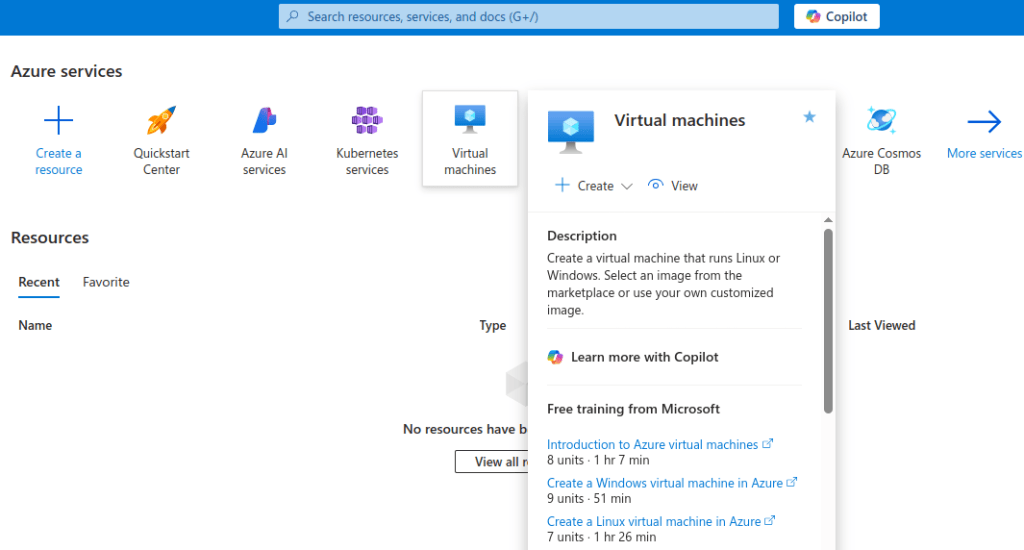Click the search magnifier icon

pyautogui.click(x=293, y=16)
